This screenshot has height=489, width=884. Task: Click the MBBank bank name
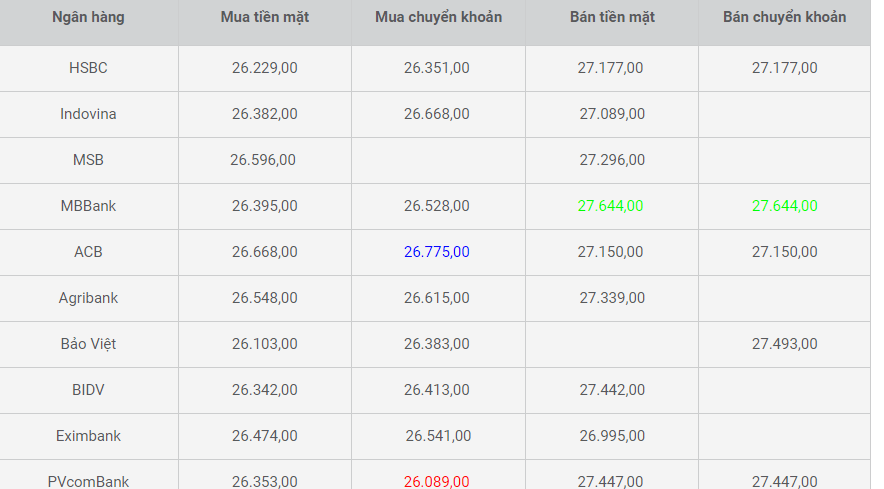tap(88, 206)
